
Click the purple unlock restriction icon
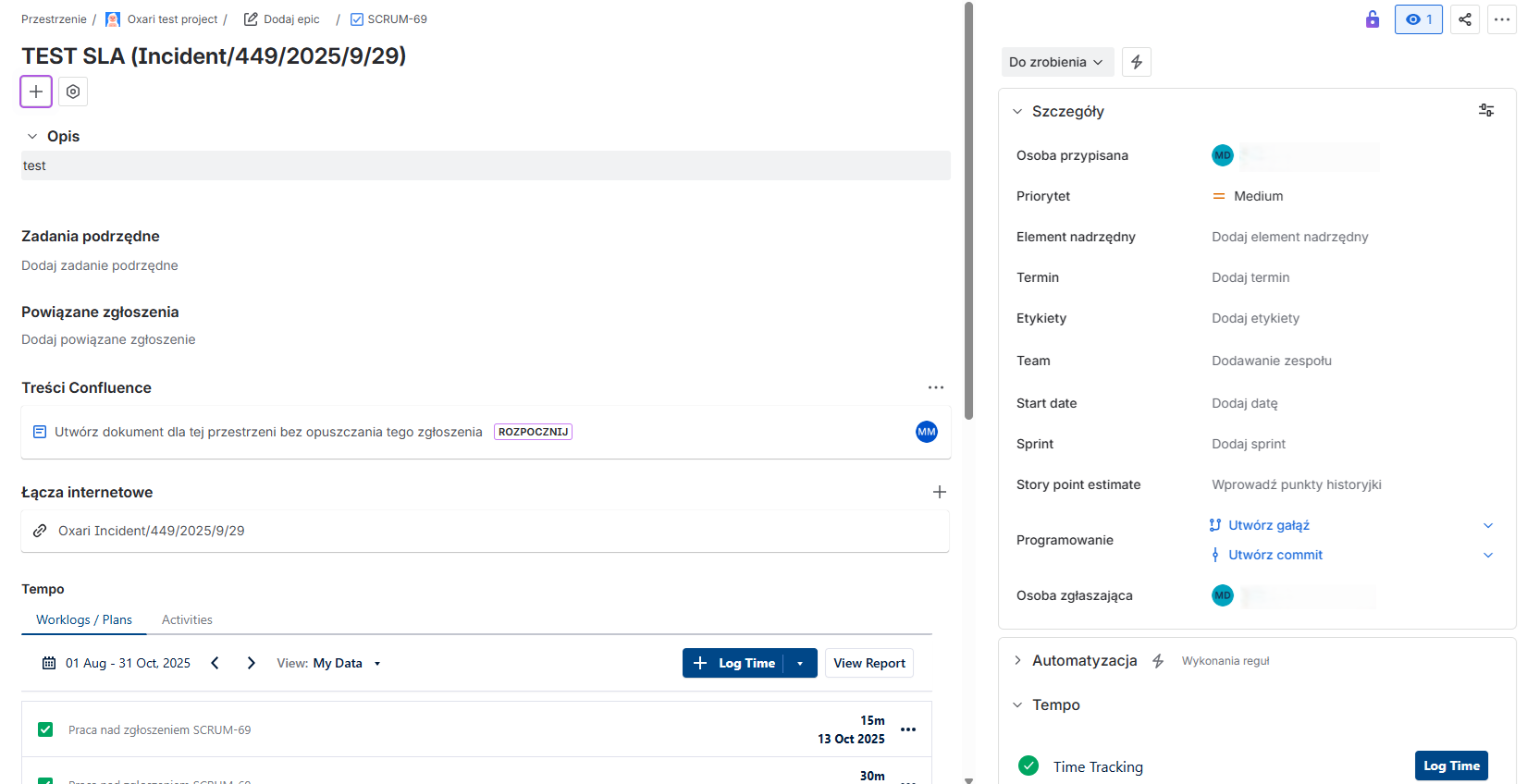point(1373,19)
